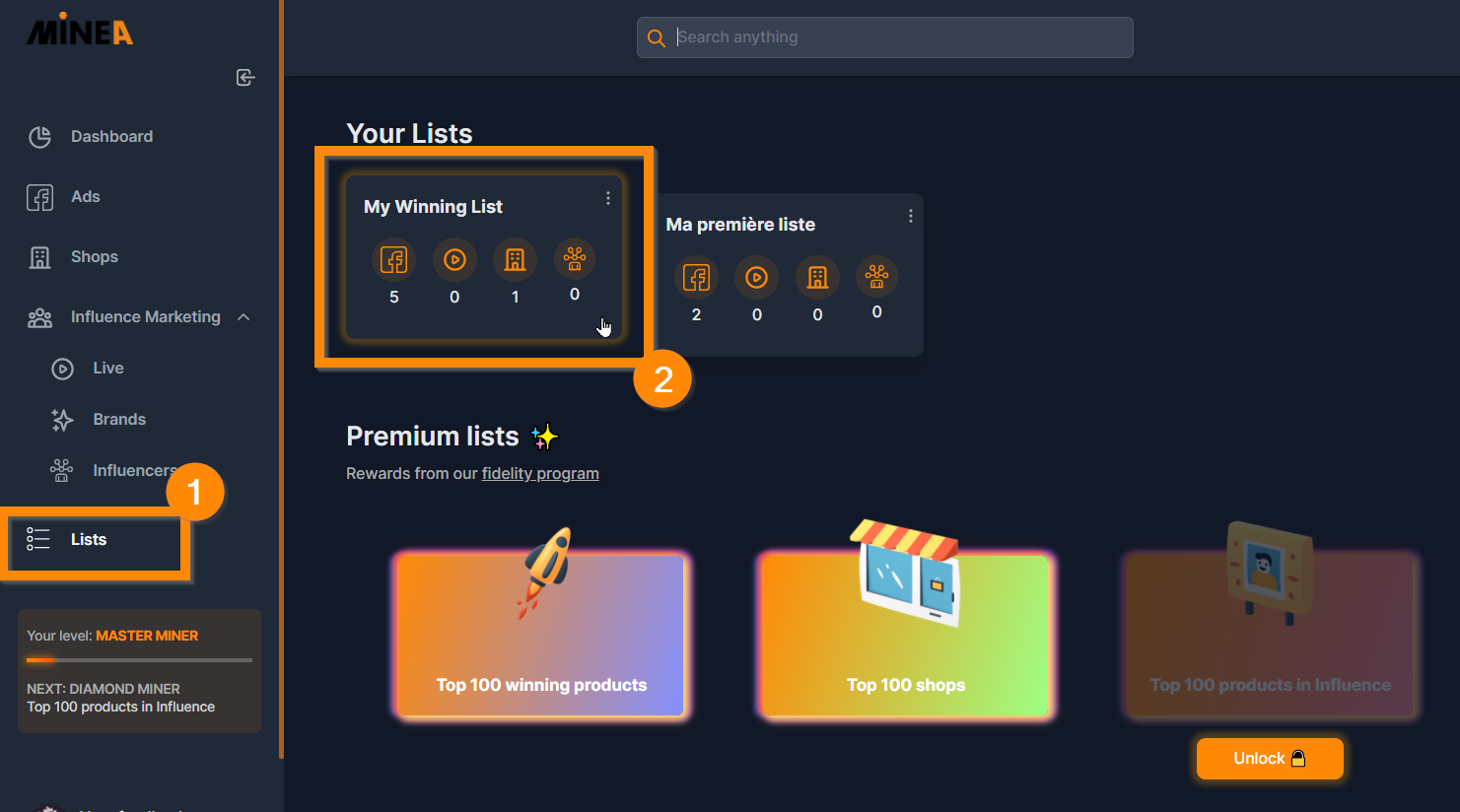Click the Shops building icon in sidebar
This screenshot has width=1460, height=812.
[39, 257]
